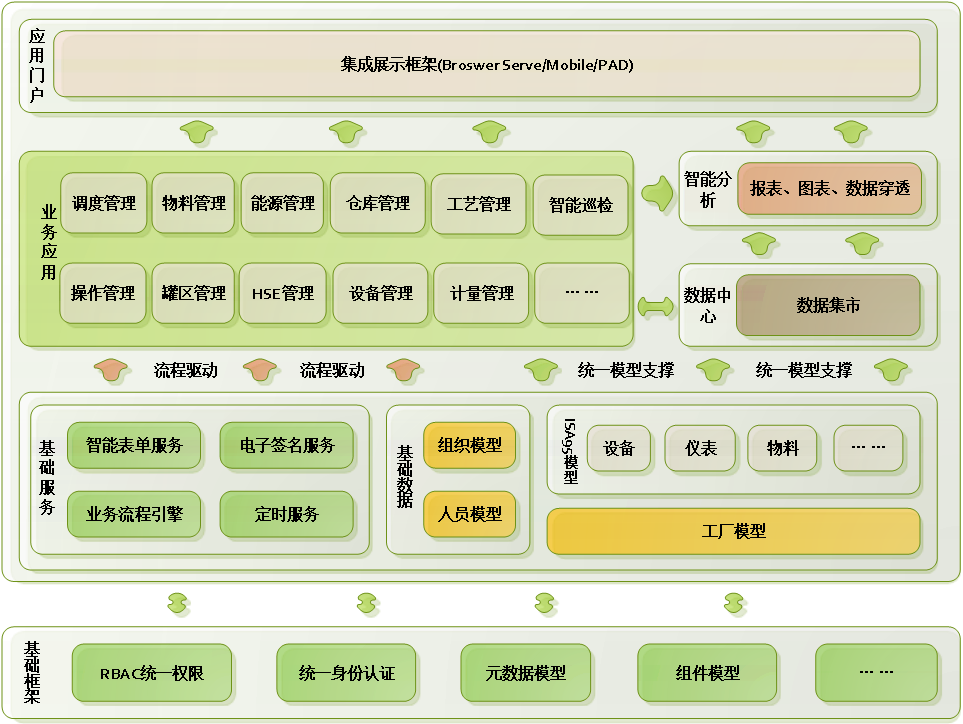Viewport: 963px width, 724px height.
Task: Choose the 物料 box in ISA95模型
Action: tap(783, 448)
